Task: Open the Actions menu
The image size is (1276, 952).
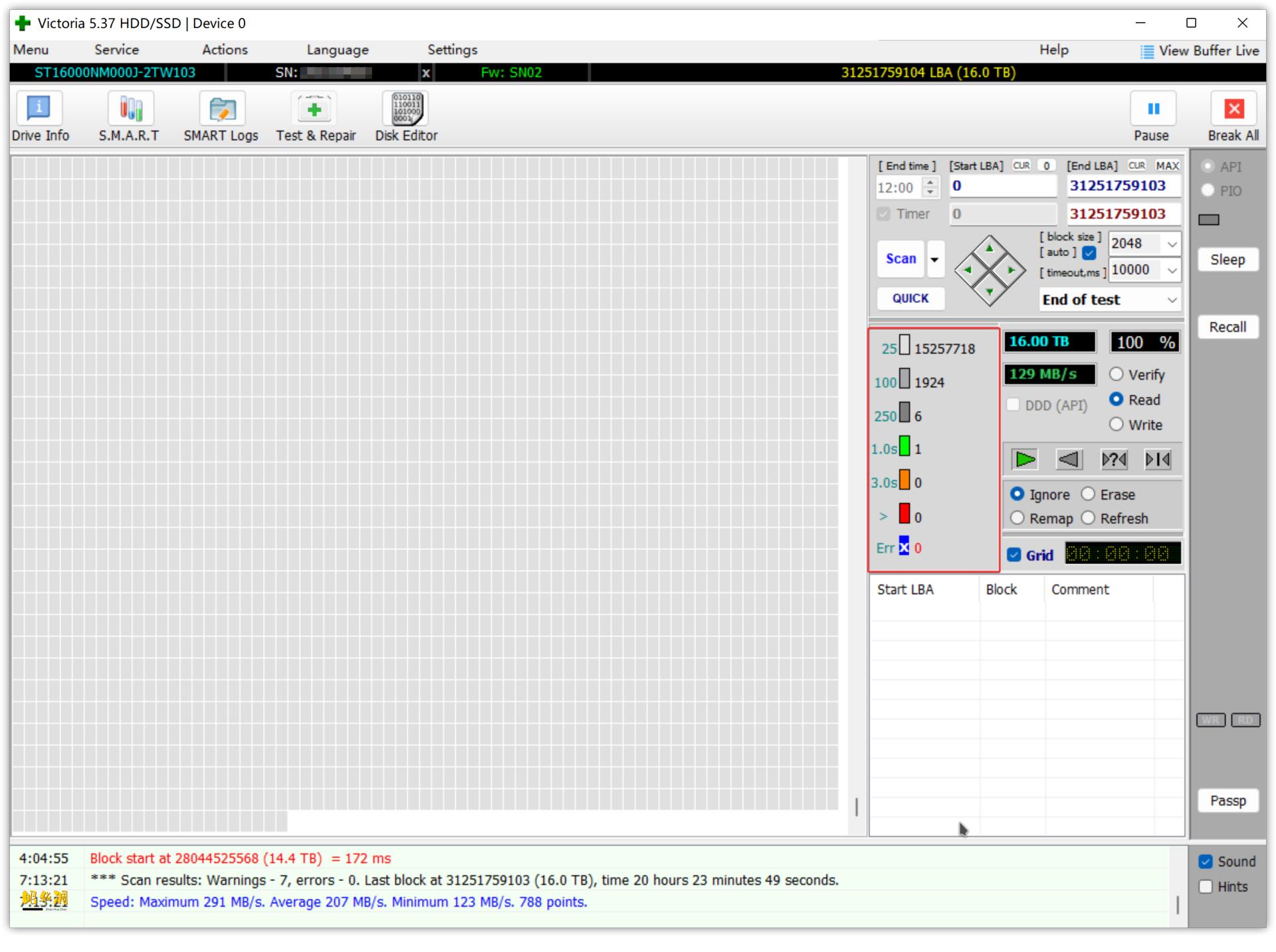Action: (225, 50)
